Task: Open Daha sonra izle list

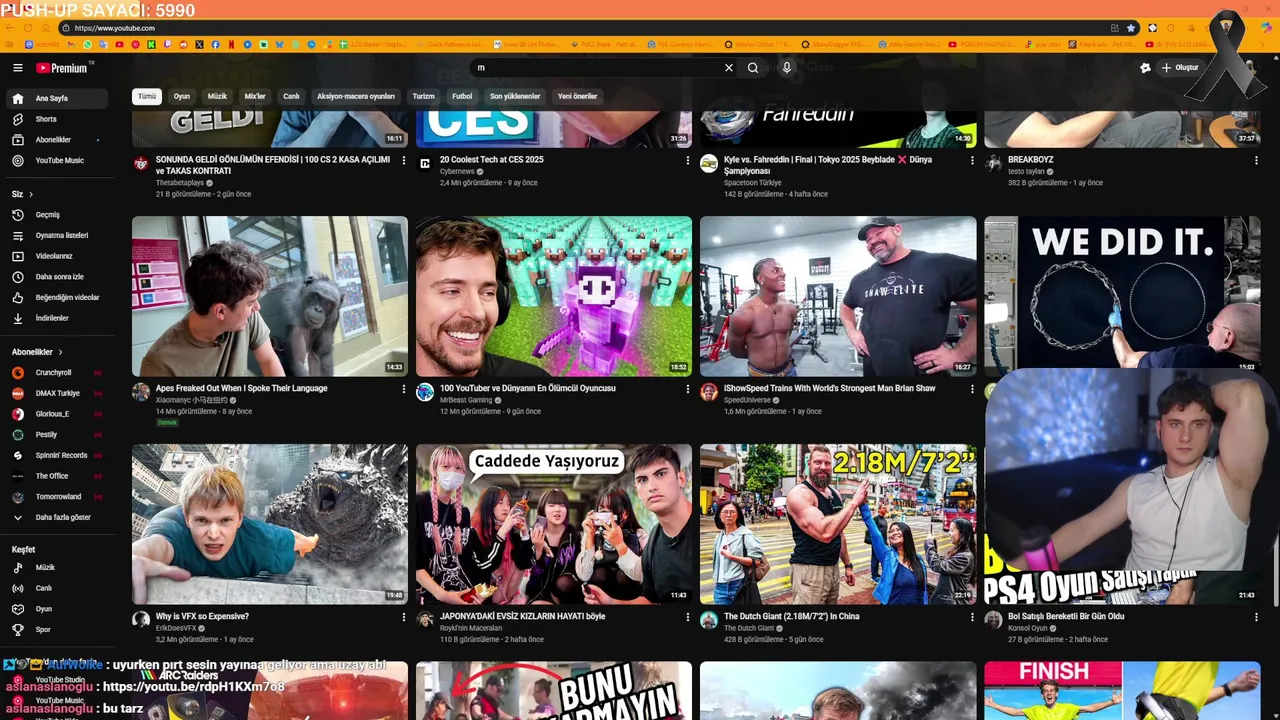Action: (59, 277)
